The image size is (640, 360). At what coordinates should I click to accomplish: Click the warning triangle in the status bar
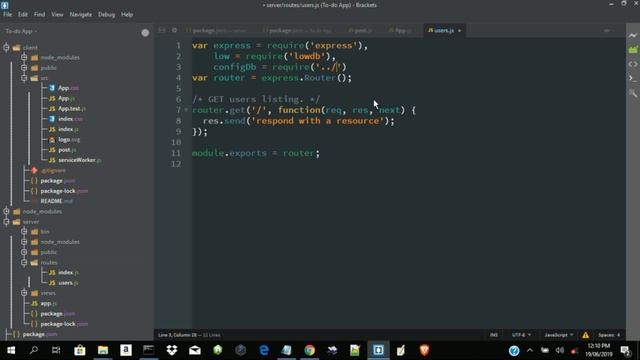pyautogui.click(x=585, y=335)
